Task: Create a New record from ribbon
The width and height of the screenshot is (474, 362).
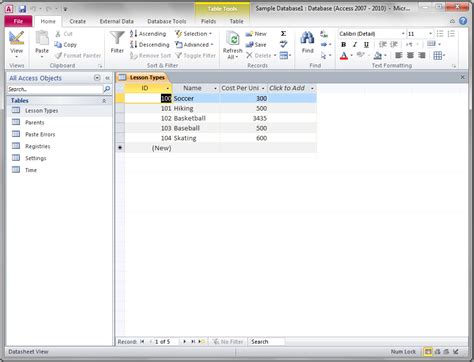Action: coord(256,34)
